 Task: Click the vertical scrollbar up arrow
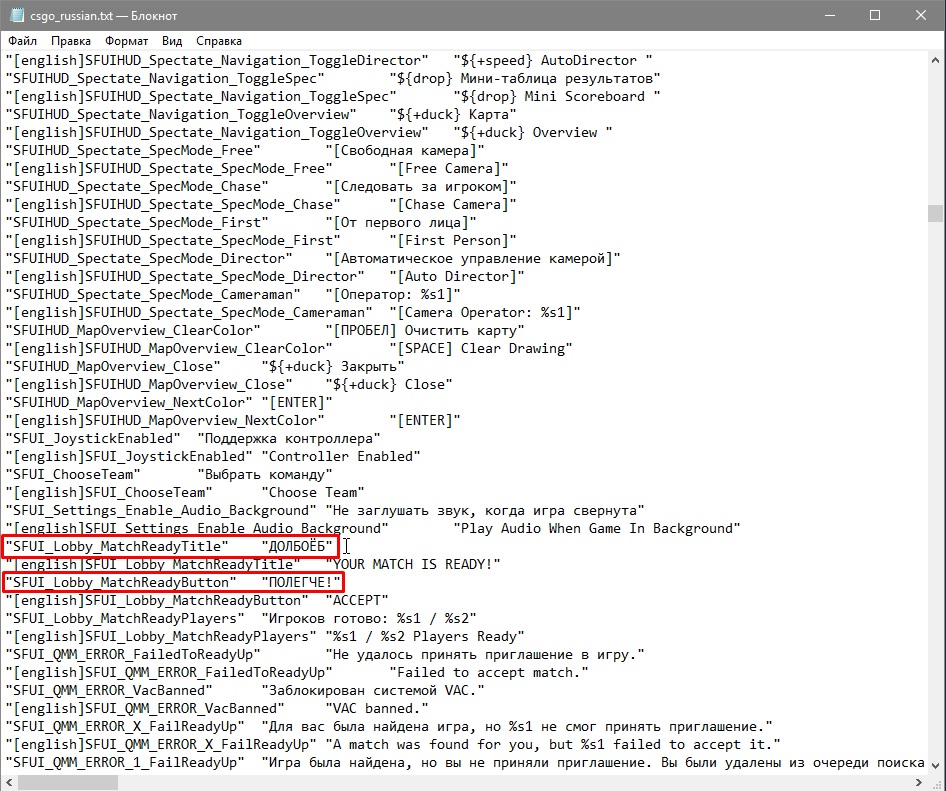pos(935,60)
